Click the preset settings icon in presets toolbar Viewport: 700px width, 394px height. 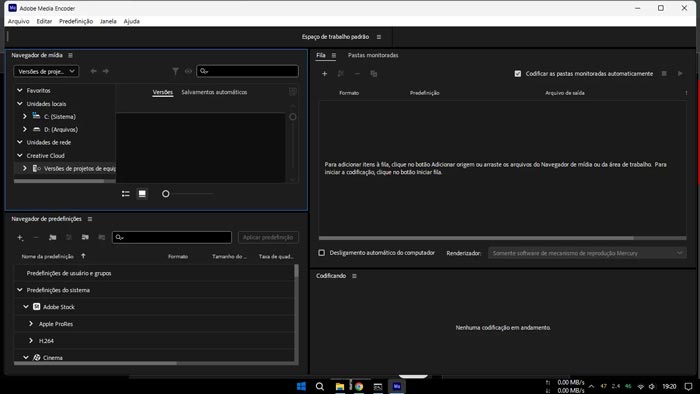pos(68,237)
